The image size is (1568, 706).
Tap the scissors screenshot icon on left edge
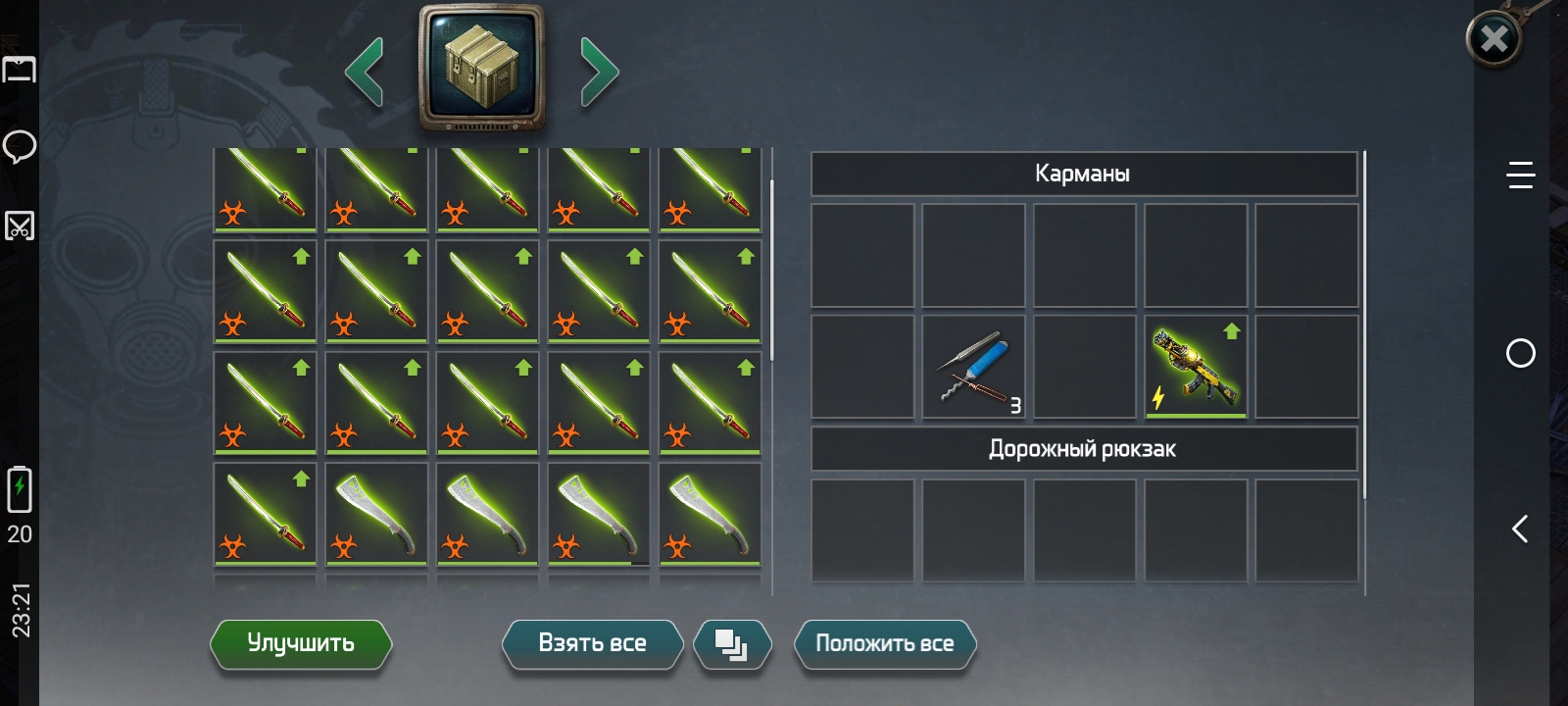[20, 227]
